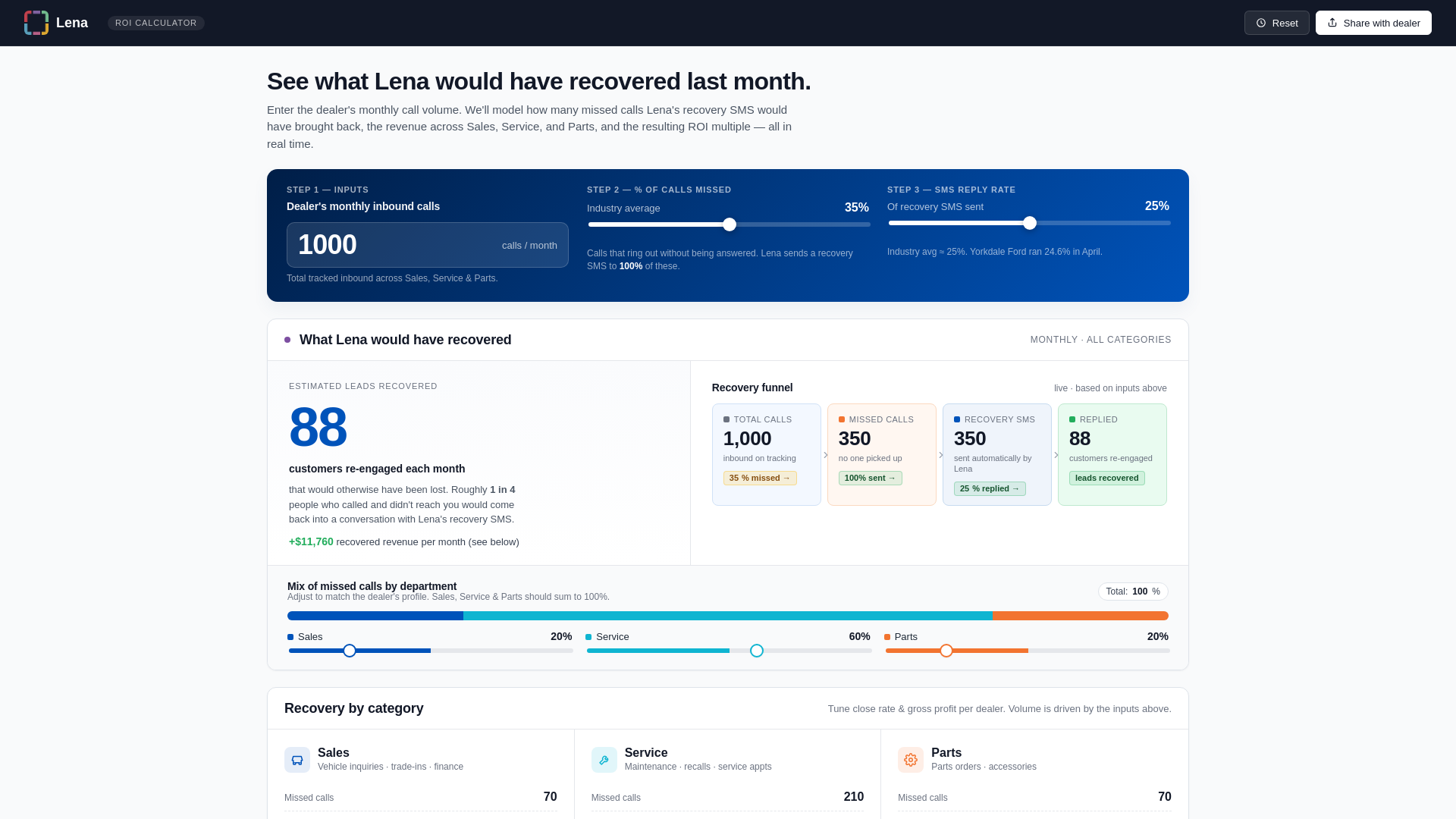
Task: Click the Parts 20% value
Action: (1158, 636)
